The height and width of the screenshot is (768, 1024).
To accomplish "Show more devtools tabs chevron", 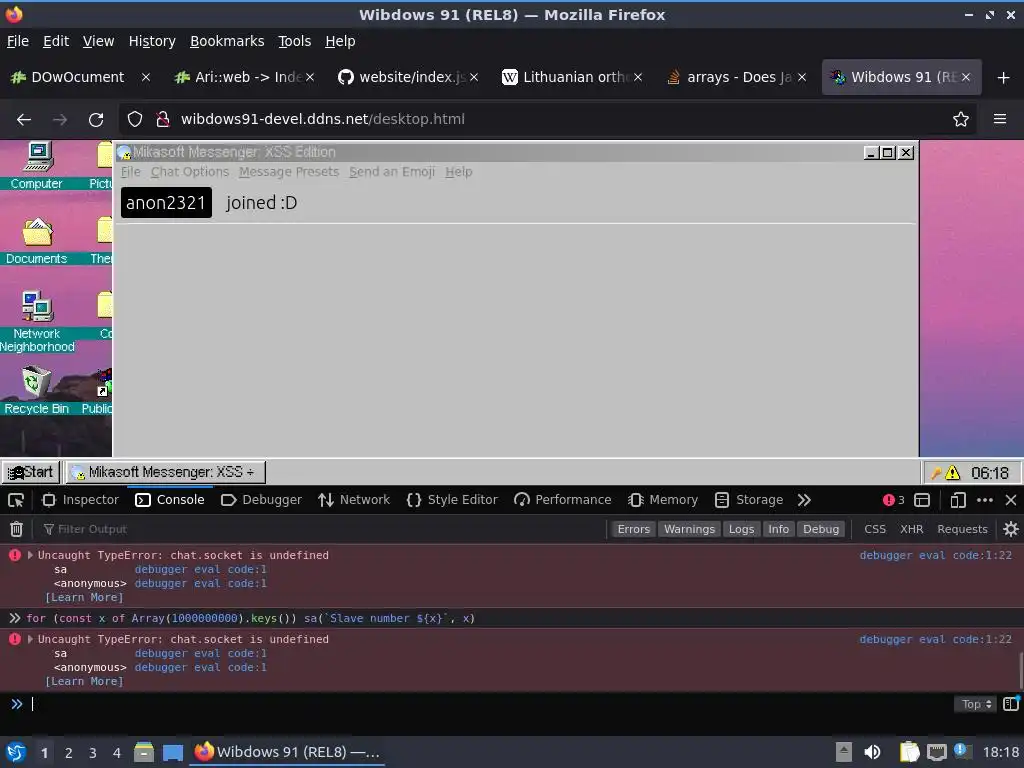I will [804, 500].
